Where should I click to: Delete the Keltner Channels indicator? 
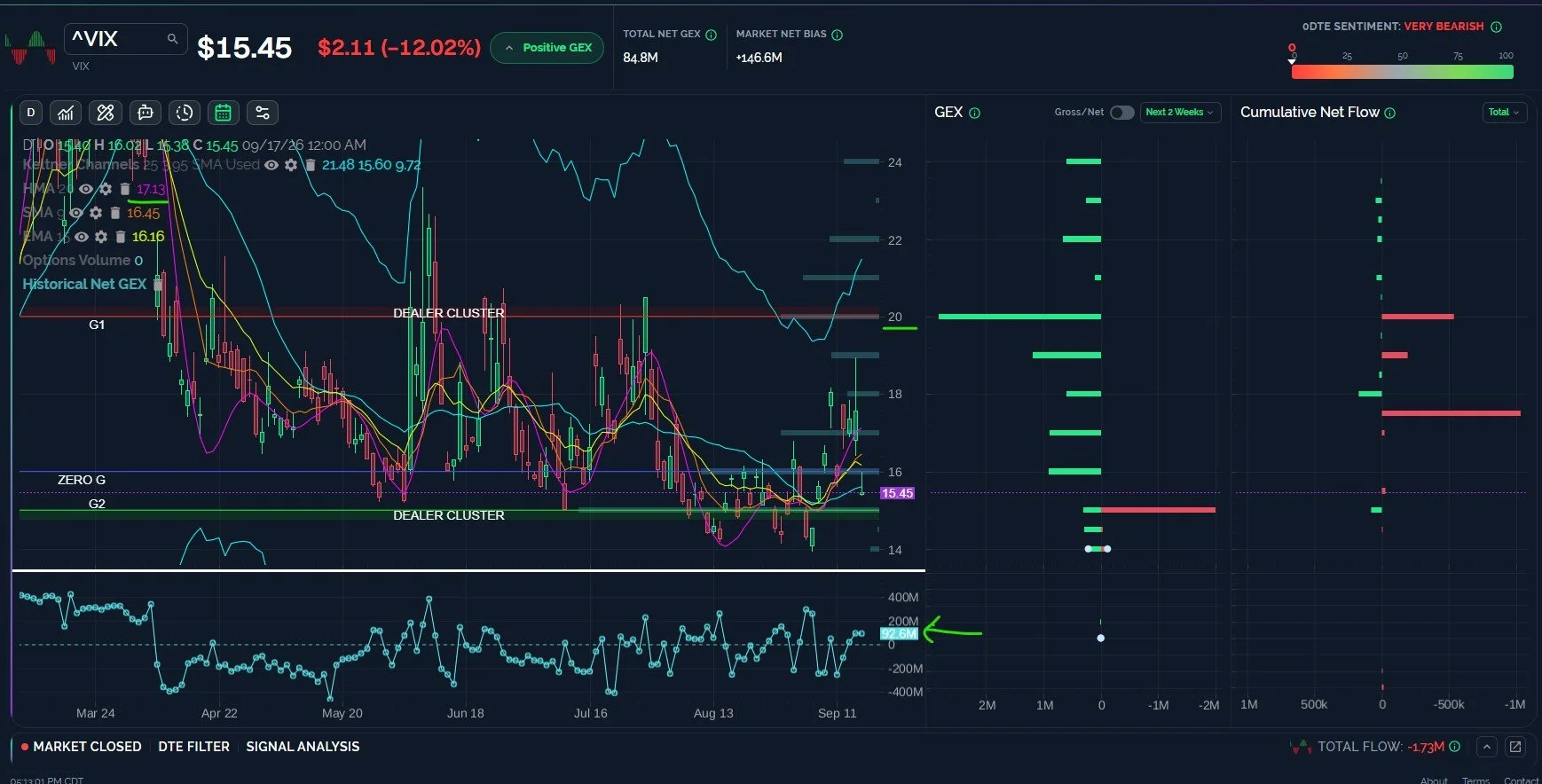(x=311, y=165)
